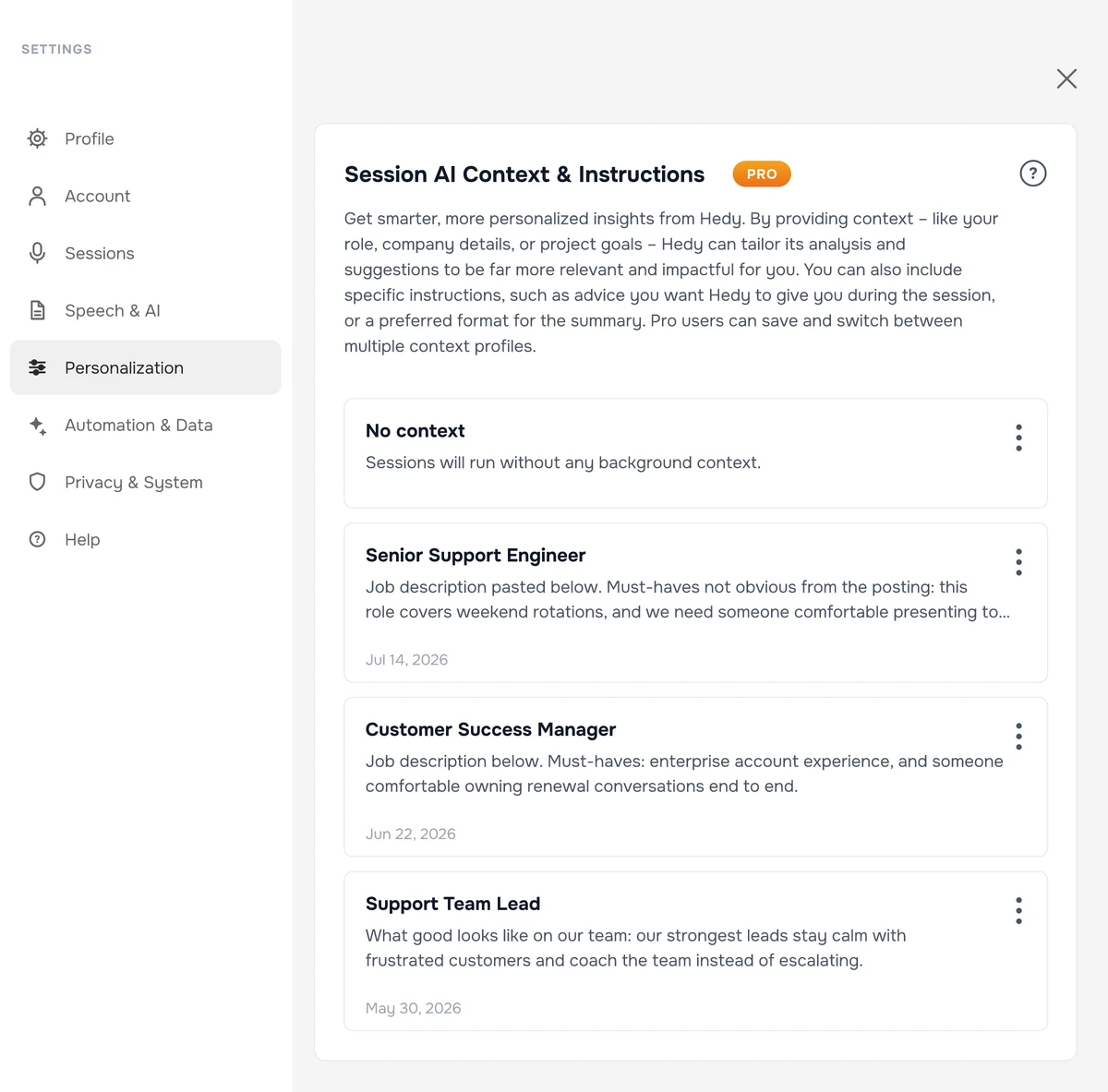
Task: Open the Account settings section
Action: 145,196
